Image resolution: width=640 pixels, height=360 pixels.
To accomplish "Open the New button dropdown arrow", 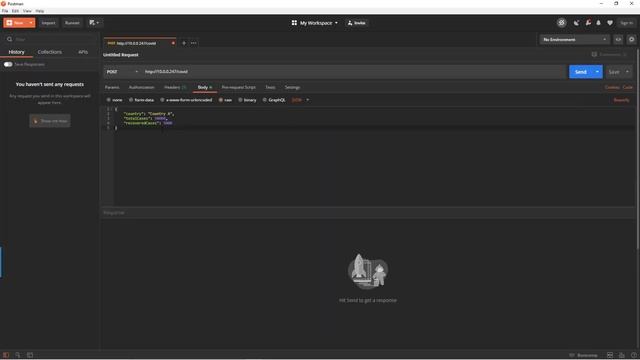I will [31, 23].
